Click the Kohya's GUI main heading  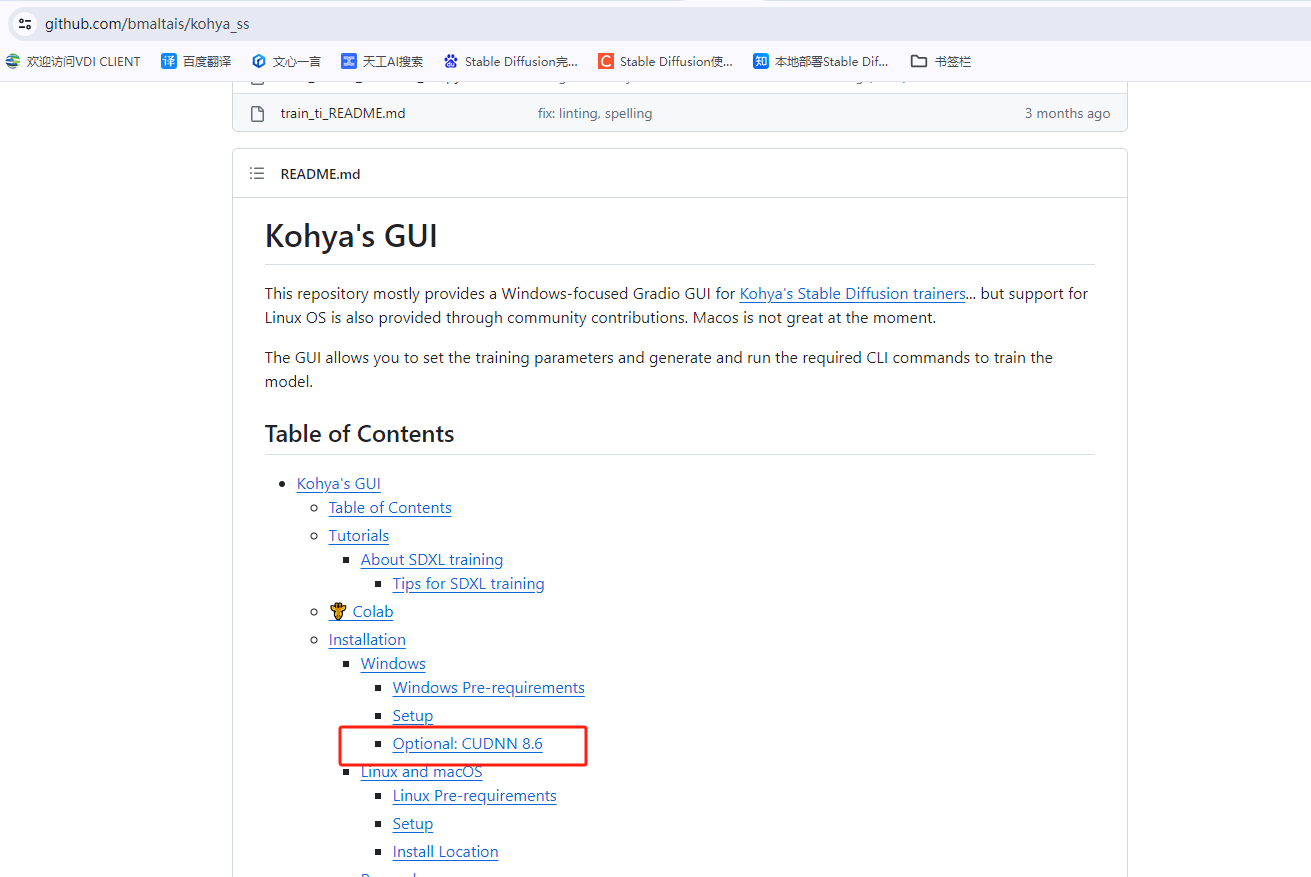(x=351, y=236)
